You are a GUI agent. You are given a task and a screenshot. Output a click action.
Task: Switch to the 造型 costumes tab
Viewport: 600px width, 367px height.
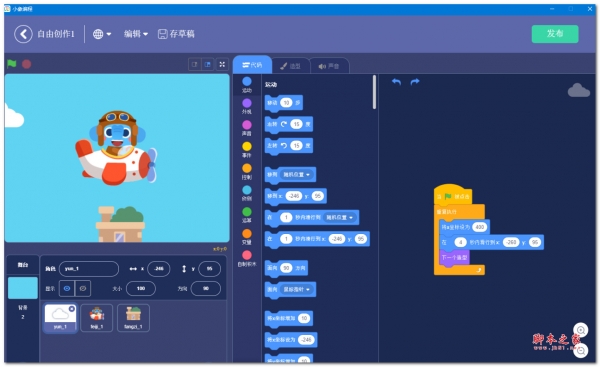click(290, 66)
